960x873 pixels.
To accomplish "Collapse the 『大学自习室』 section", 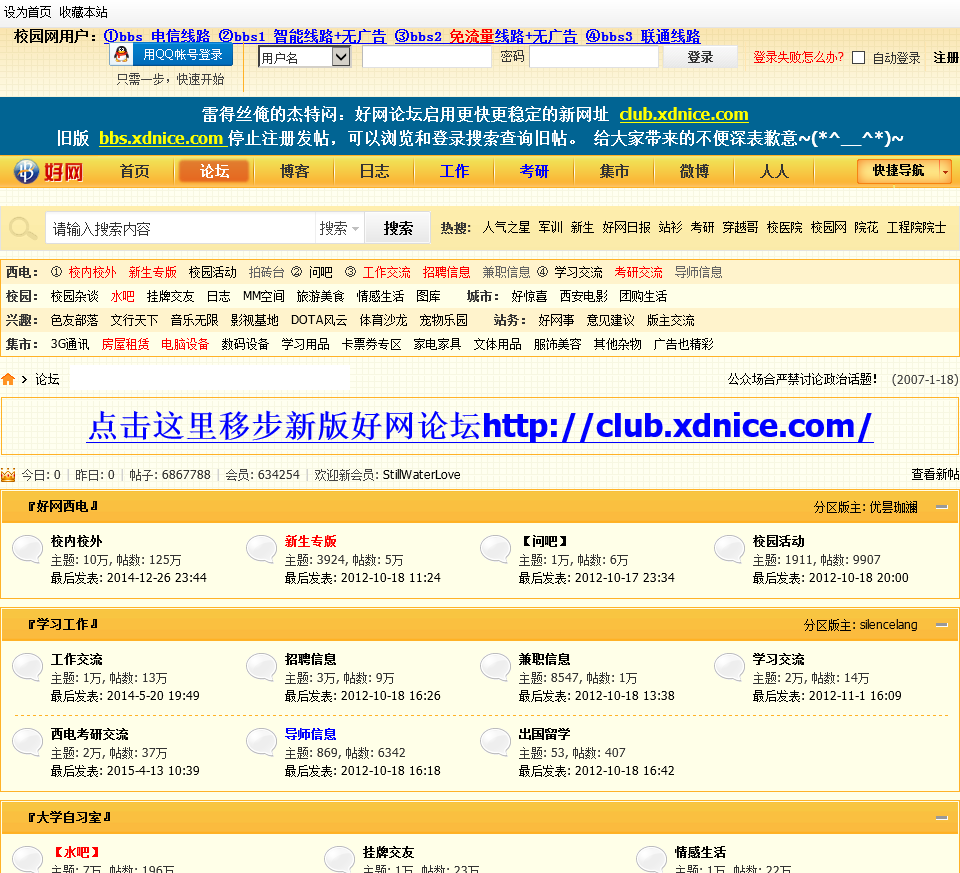I will [942, 818].
